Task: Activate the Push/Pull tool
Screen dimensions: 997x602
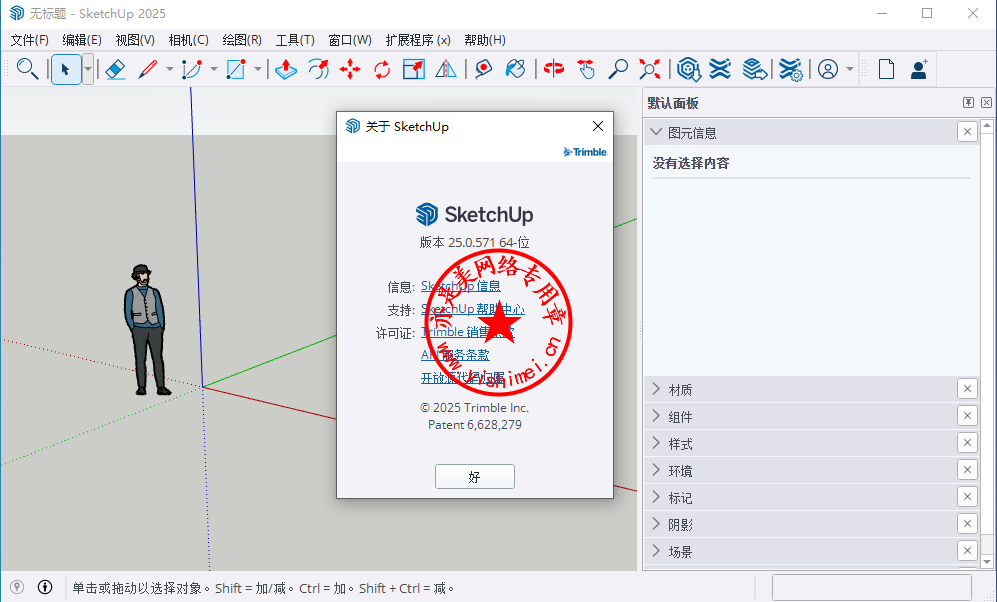Action: (x=286, y=69)
